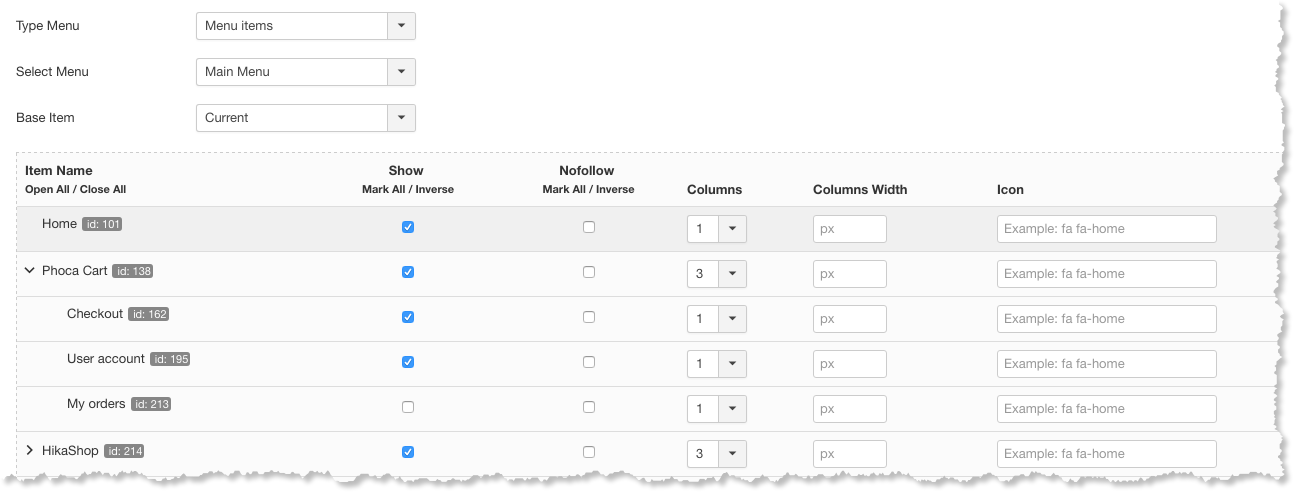Select the User account menu item

(106, 358)
